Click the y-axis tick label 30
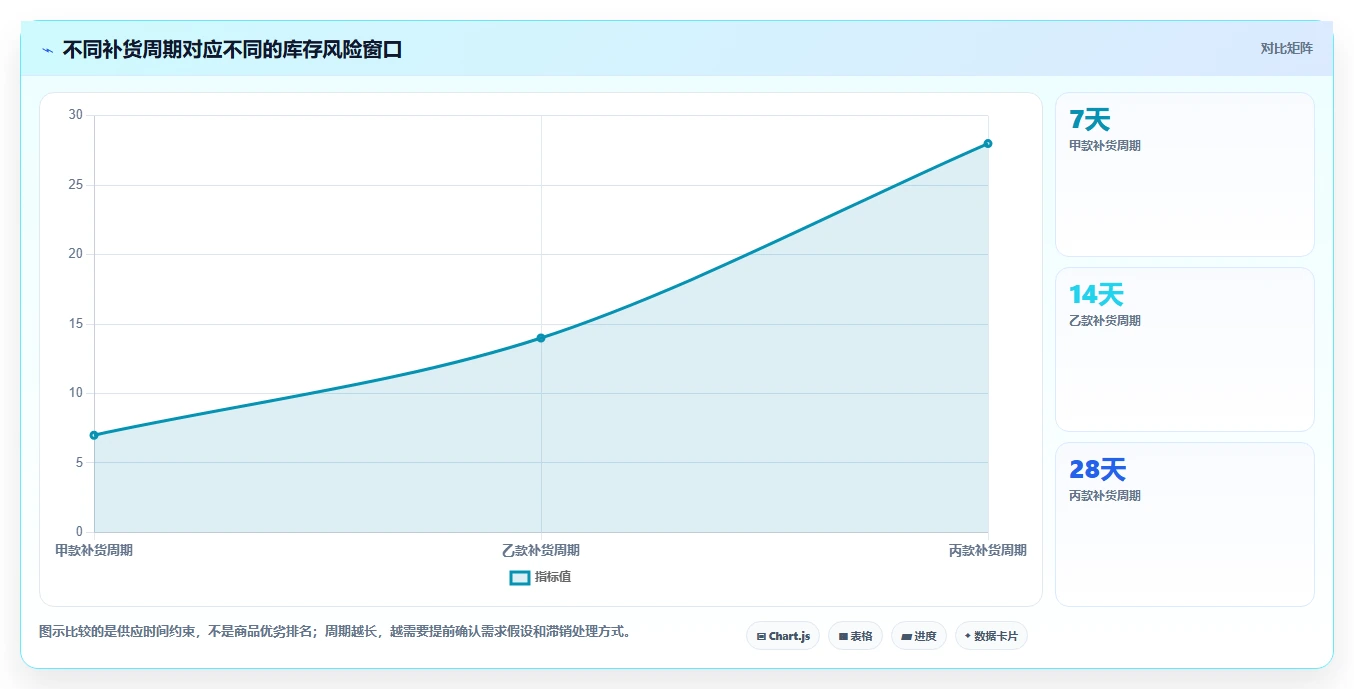This screenshot has height=689, width=1354. [x=76, y=115]
